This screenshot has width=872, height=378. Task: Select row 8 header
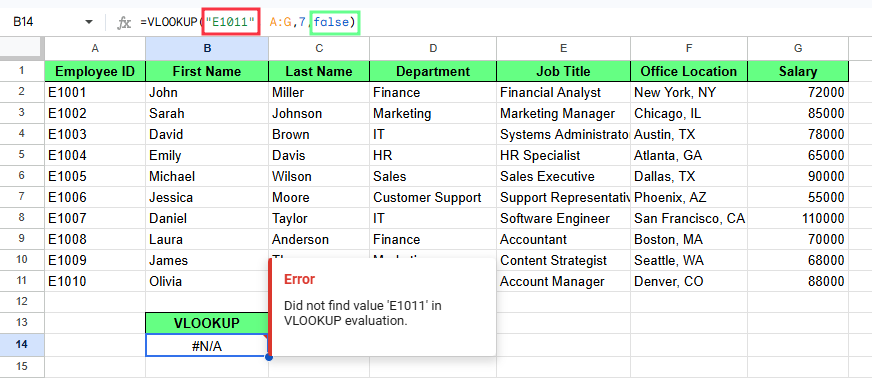pos(22,218)
